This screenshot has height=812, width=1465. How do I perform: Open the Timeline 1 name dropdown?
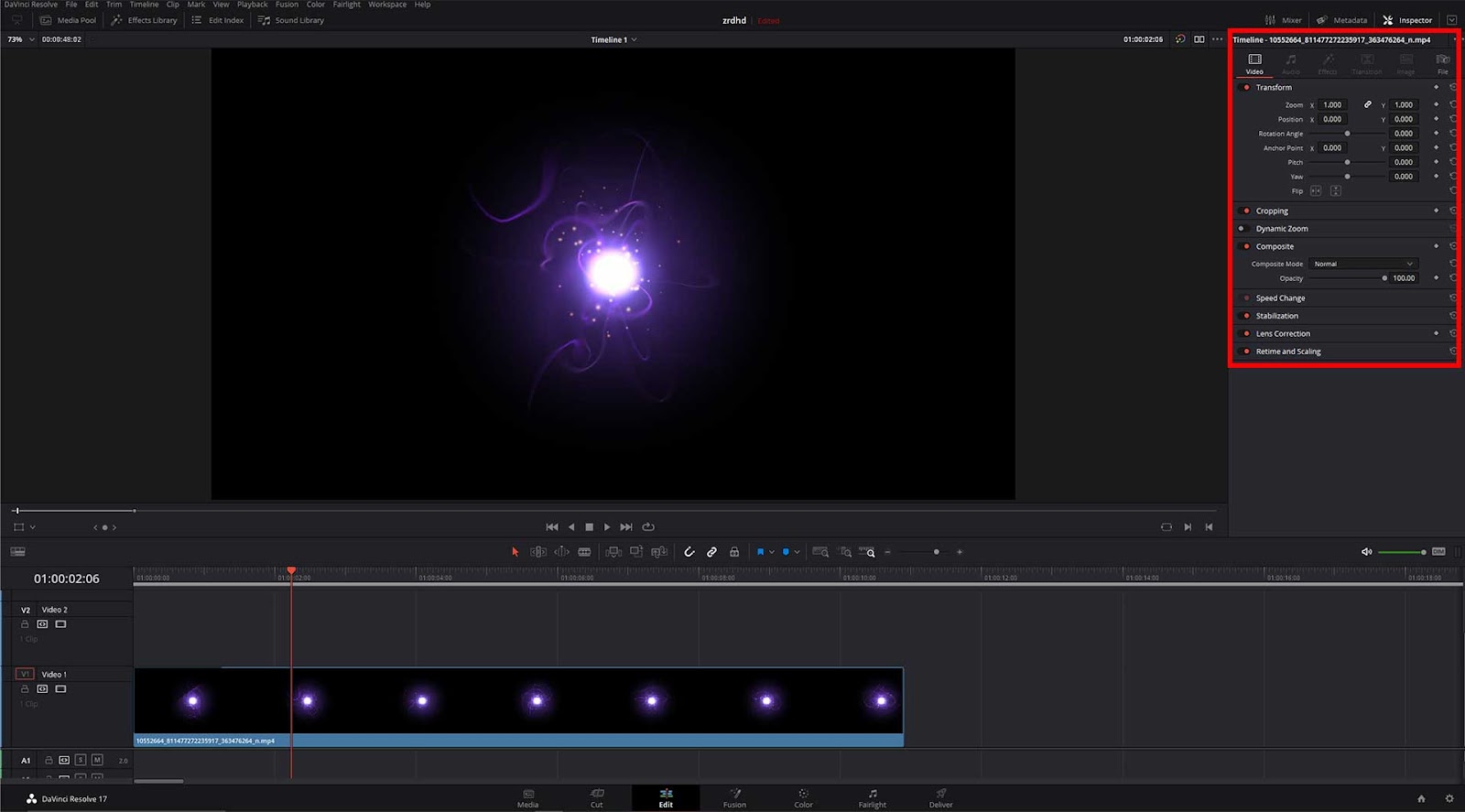(x=613, y=39)
